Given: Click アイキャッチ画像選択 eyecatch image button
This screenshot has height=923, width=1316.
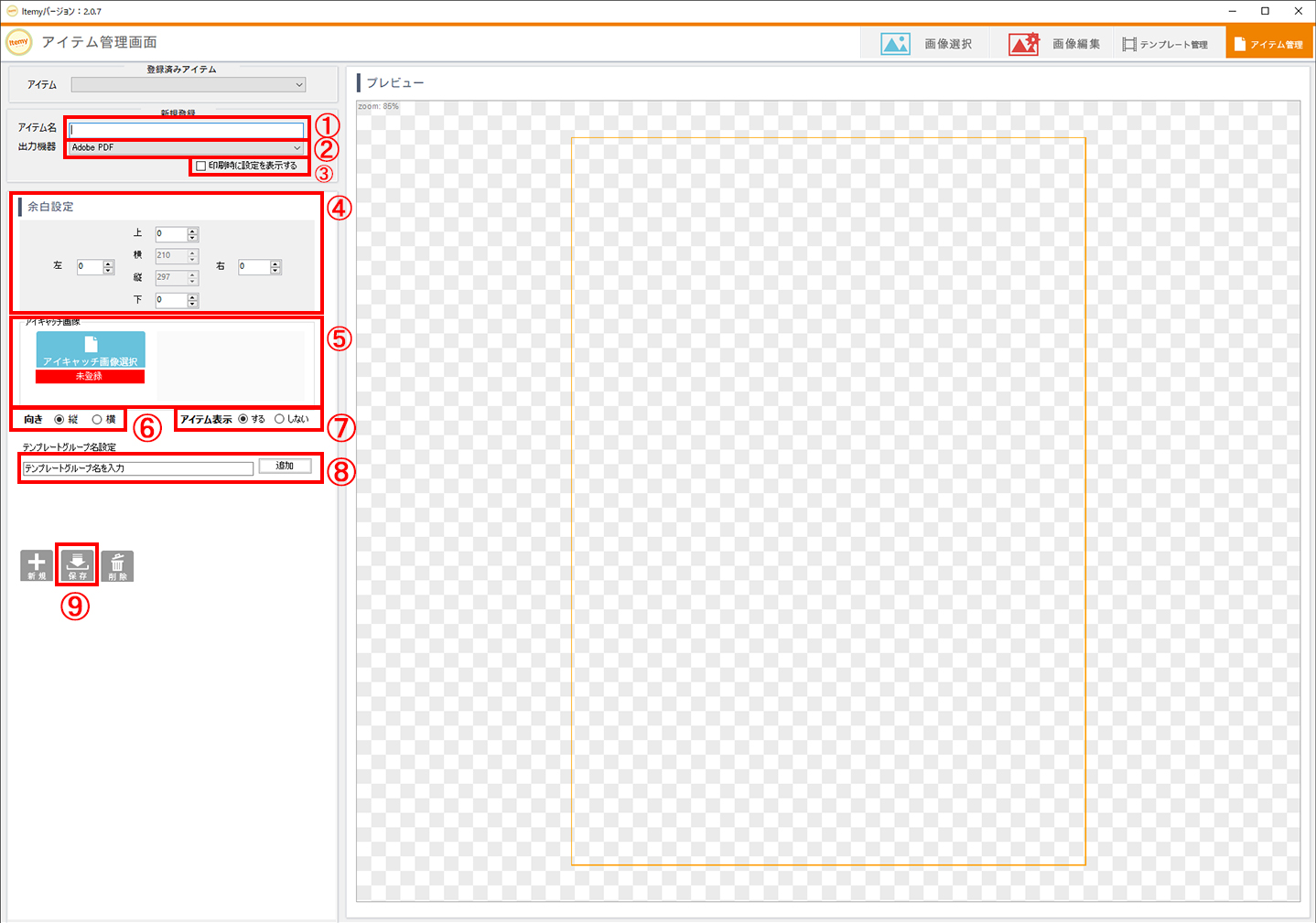Looking at the screenshot, I should (91, 350).
